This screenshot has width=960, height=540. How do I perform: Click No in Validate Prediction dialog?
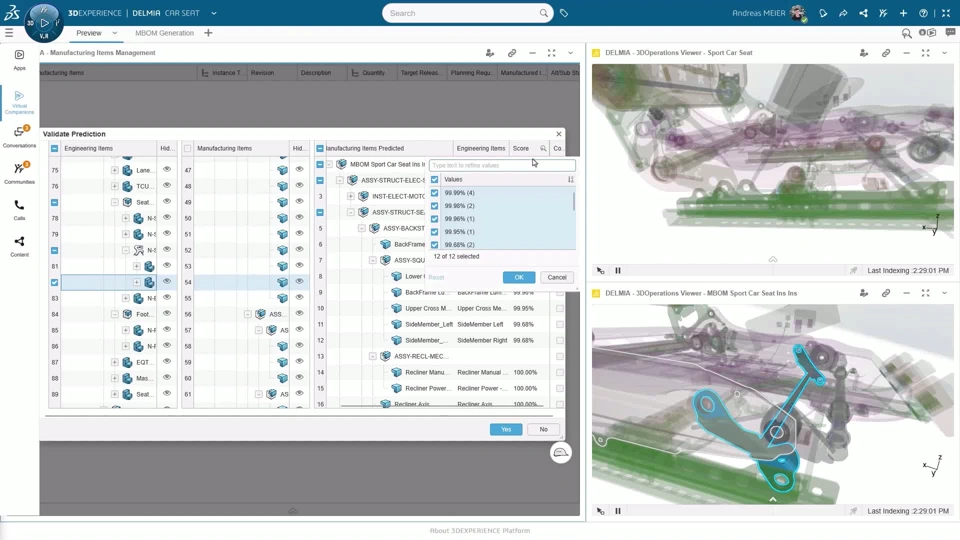[544, 429]
